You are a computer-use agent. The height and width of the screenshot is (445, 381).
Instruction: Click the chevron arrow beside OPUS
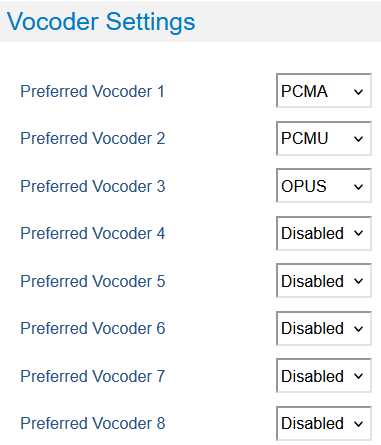coord(358,187)
